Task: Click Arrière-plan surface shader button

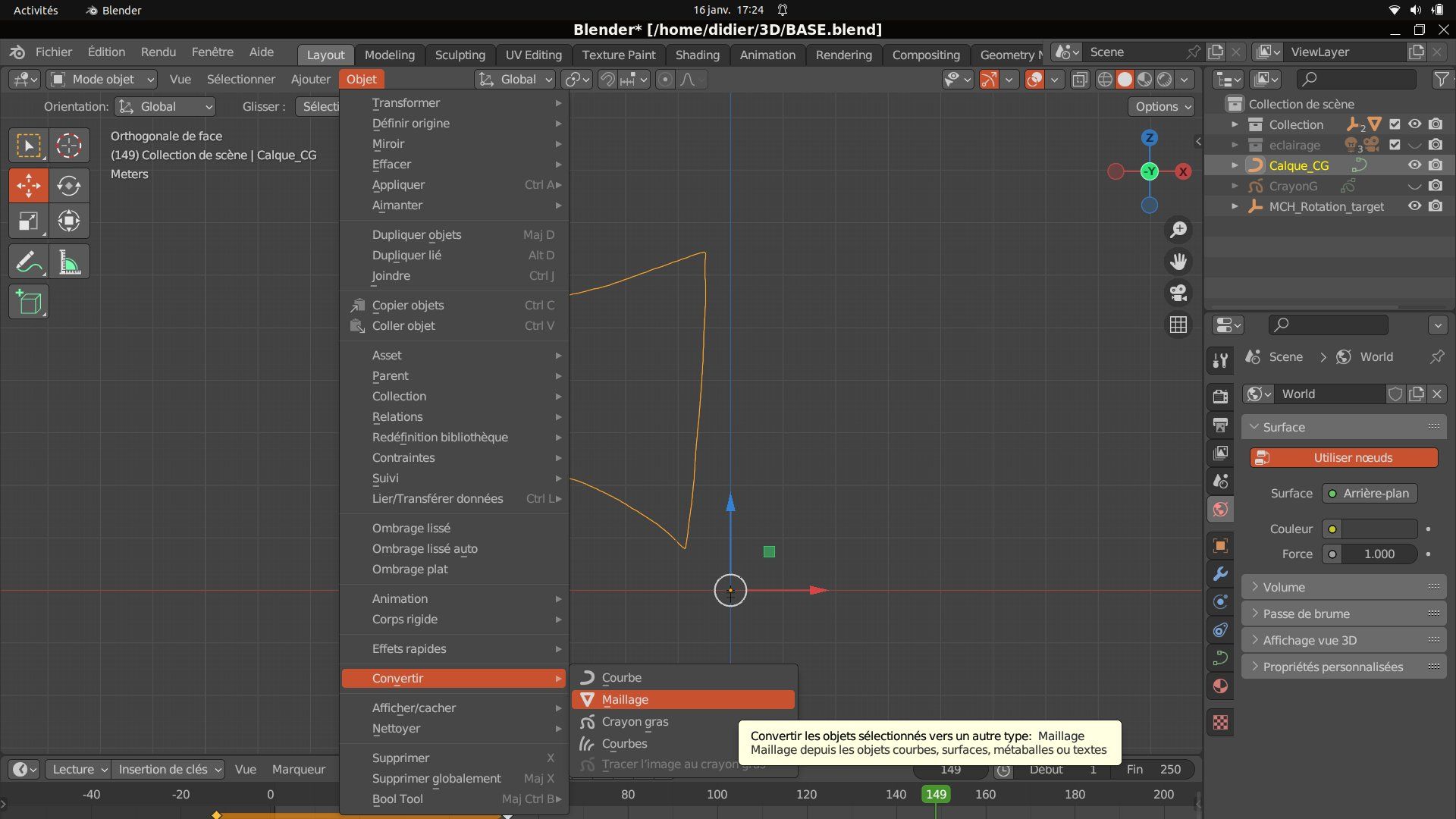Action: click(x=1370, y=493)
